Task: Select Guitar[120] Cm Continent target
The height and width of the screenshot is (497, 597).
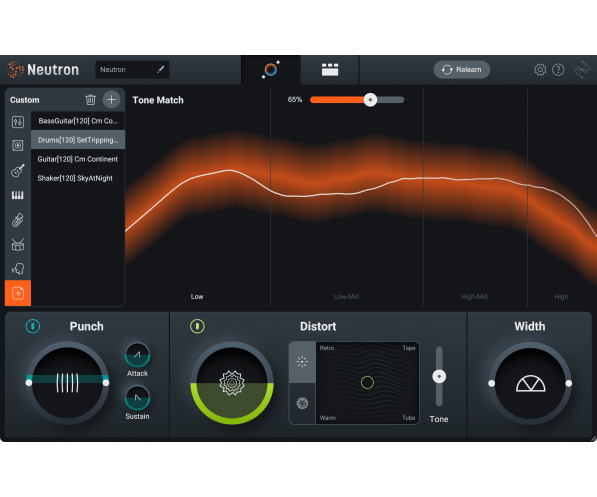Action: (78, 159)
